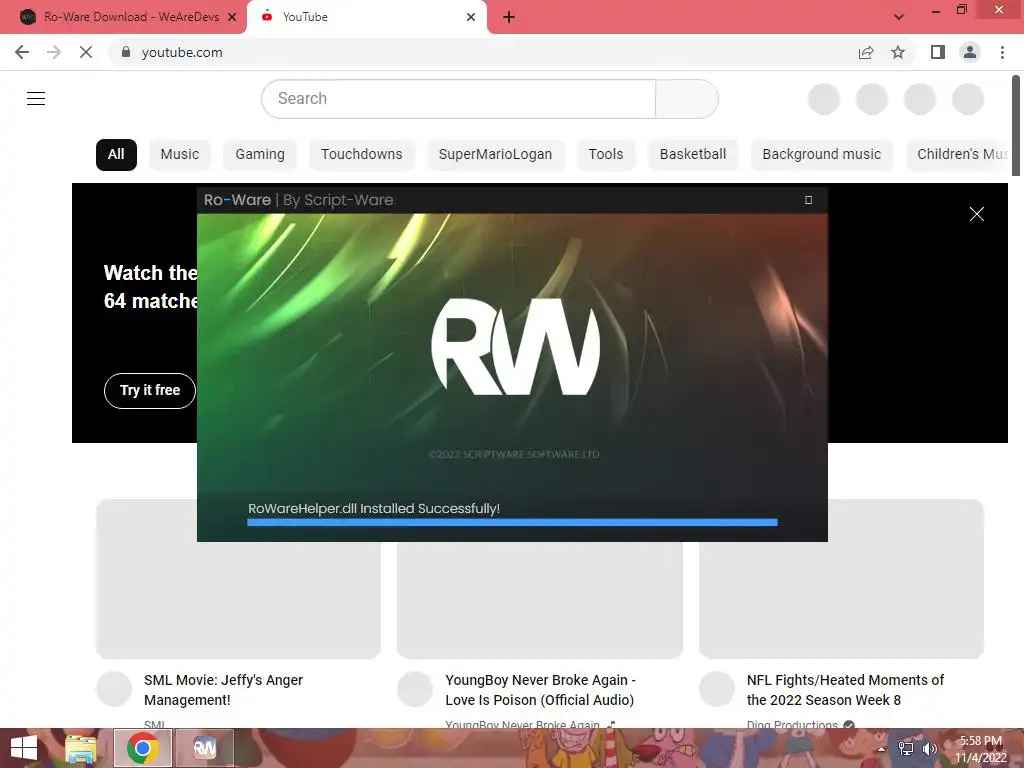This screenshot has width=1024, height=768.
Task: Click the RW logo in Ro-Ware splash
Action: coord(515,347)
